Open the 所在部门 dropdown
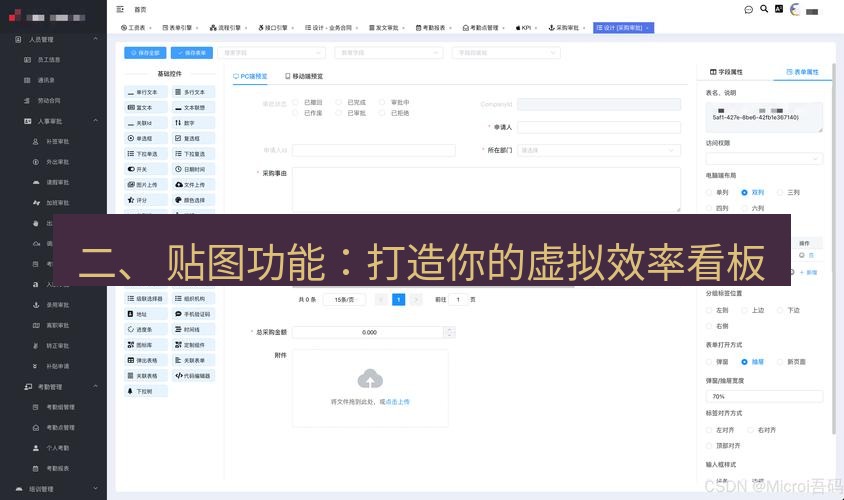 click(599, 150)
